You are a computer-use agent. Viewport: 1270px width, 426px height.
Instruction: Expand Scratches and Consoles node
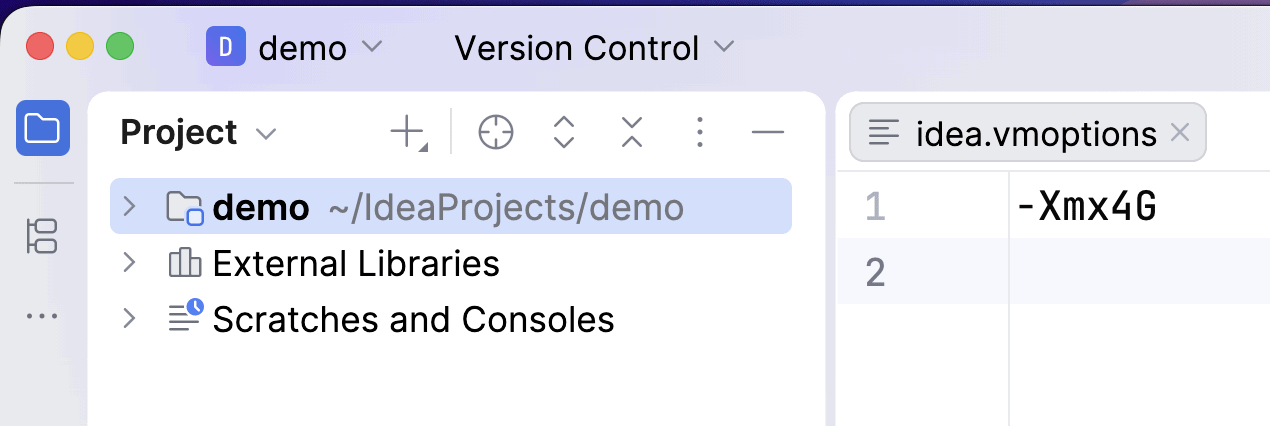pyautogui.click(x=128, y=319)
